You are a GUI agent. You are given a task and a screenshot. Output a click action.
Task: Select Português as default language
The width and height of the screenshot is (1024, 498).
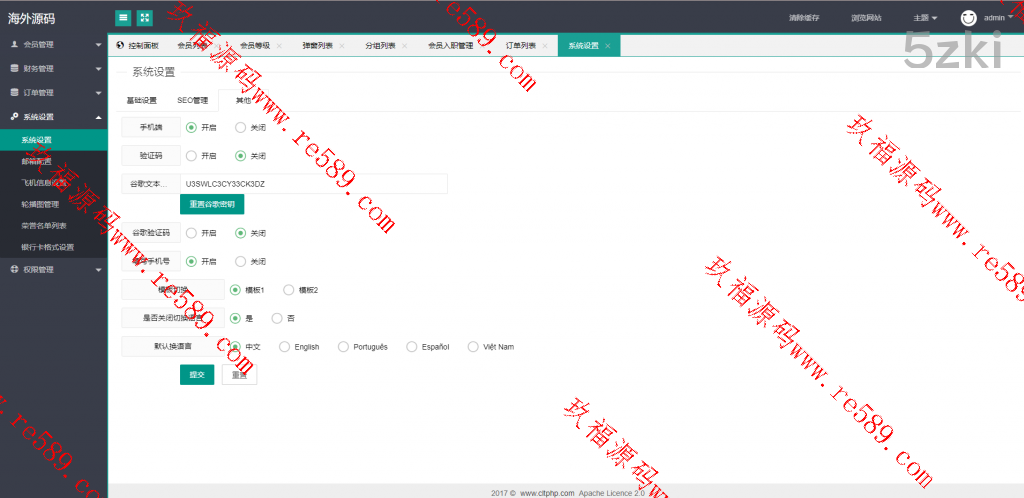click(x=343, y=347)
